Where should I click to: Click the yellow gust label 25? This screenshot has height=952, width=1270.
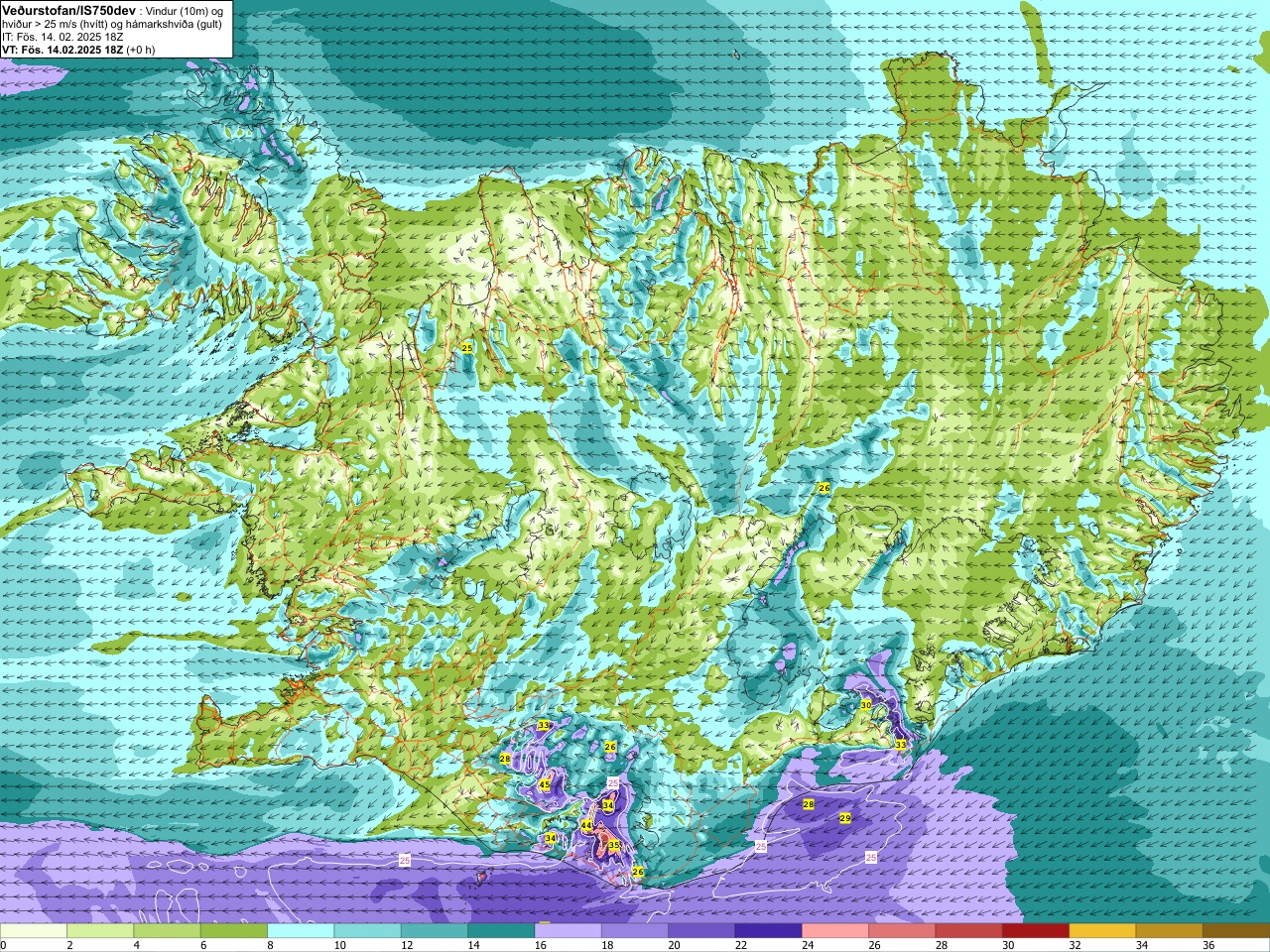pyautogui.click(x=467, y=347)
